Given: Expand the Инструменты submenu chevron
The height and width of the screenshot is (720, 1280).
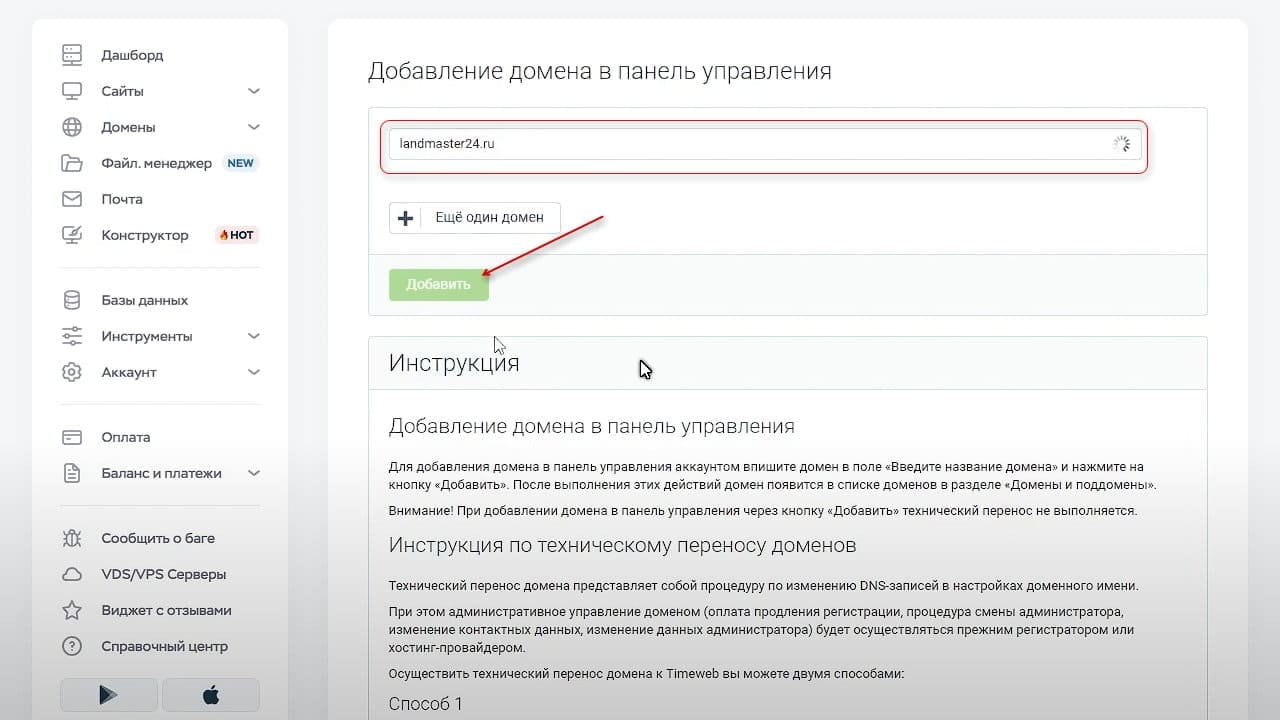Looking at the screenshot, I should 254,336.
